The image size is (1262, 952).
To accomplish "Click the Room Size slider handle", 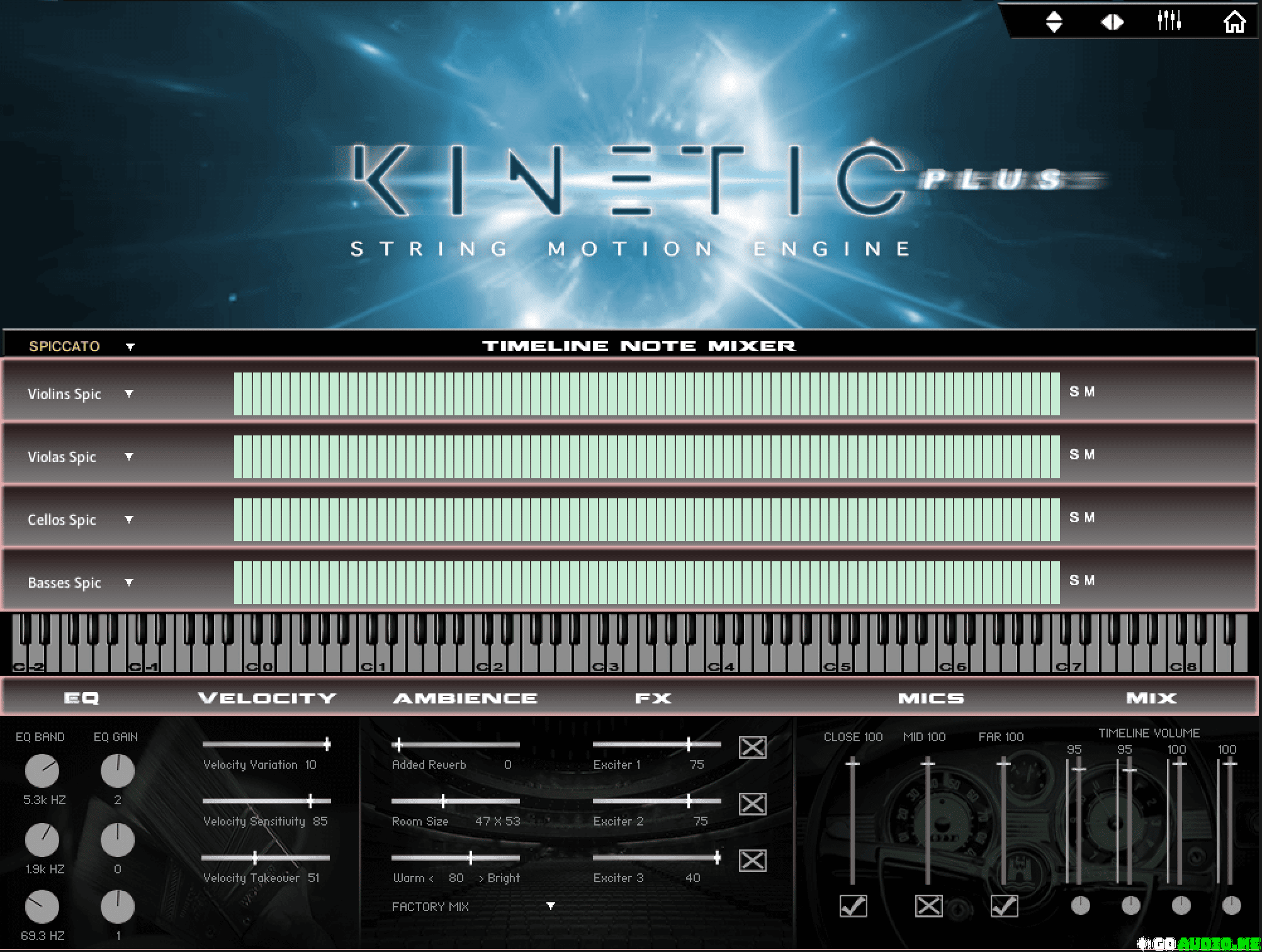I will pos(443,801).
